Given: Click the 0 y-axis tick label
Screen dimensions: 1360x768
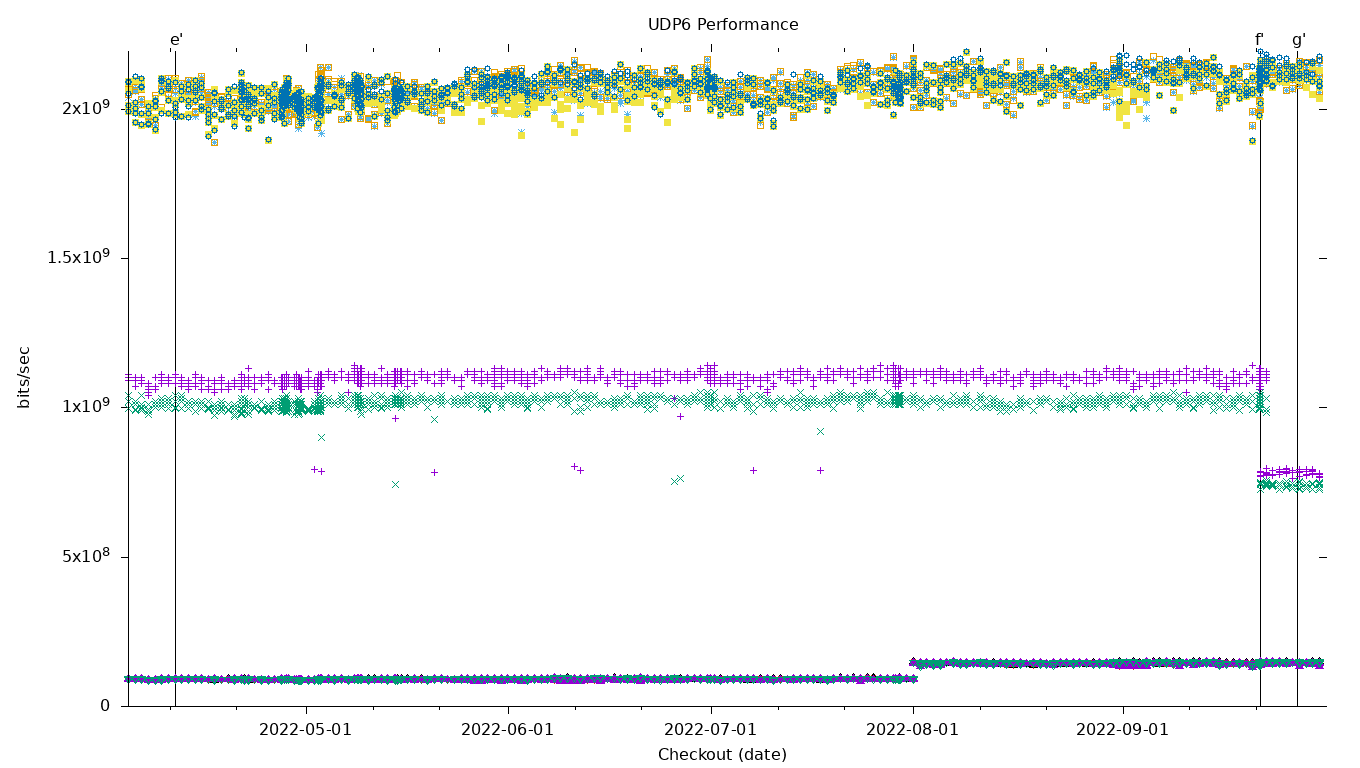Looking at the screenshot, I should coord(104,705).
